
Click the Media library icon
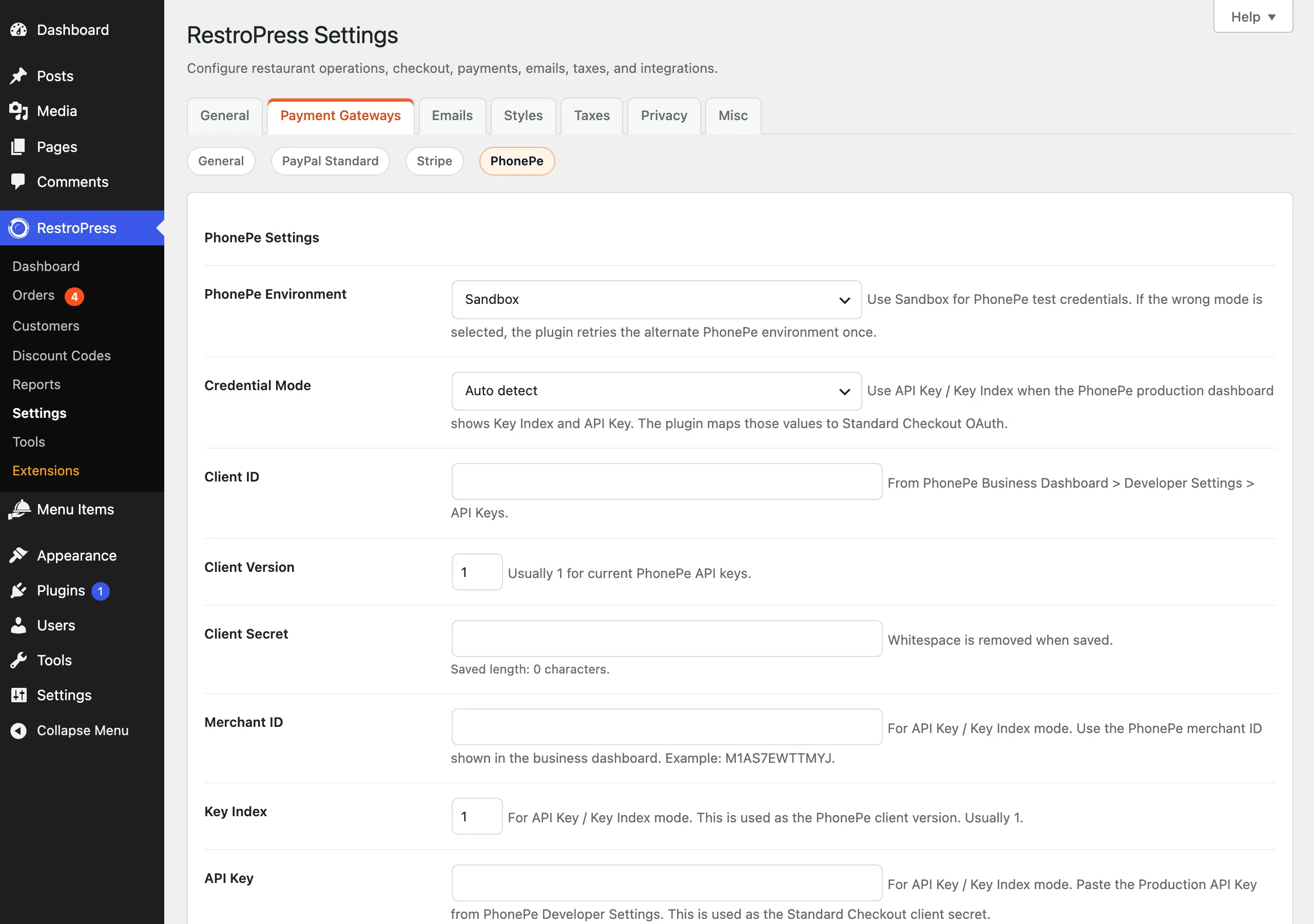click(18, 111)
